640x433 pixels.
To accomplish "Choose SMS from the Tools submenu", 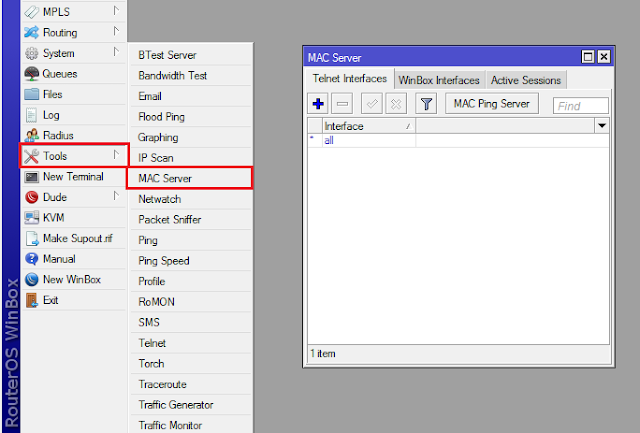I will (x=191, y=322).
